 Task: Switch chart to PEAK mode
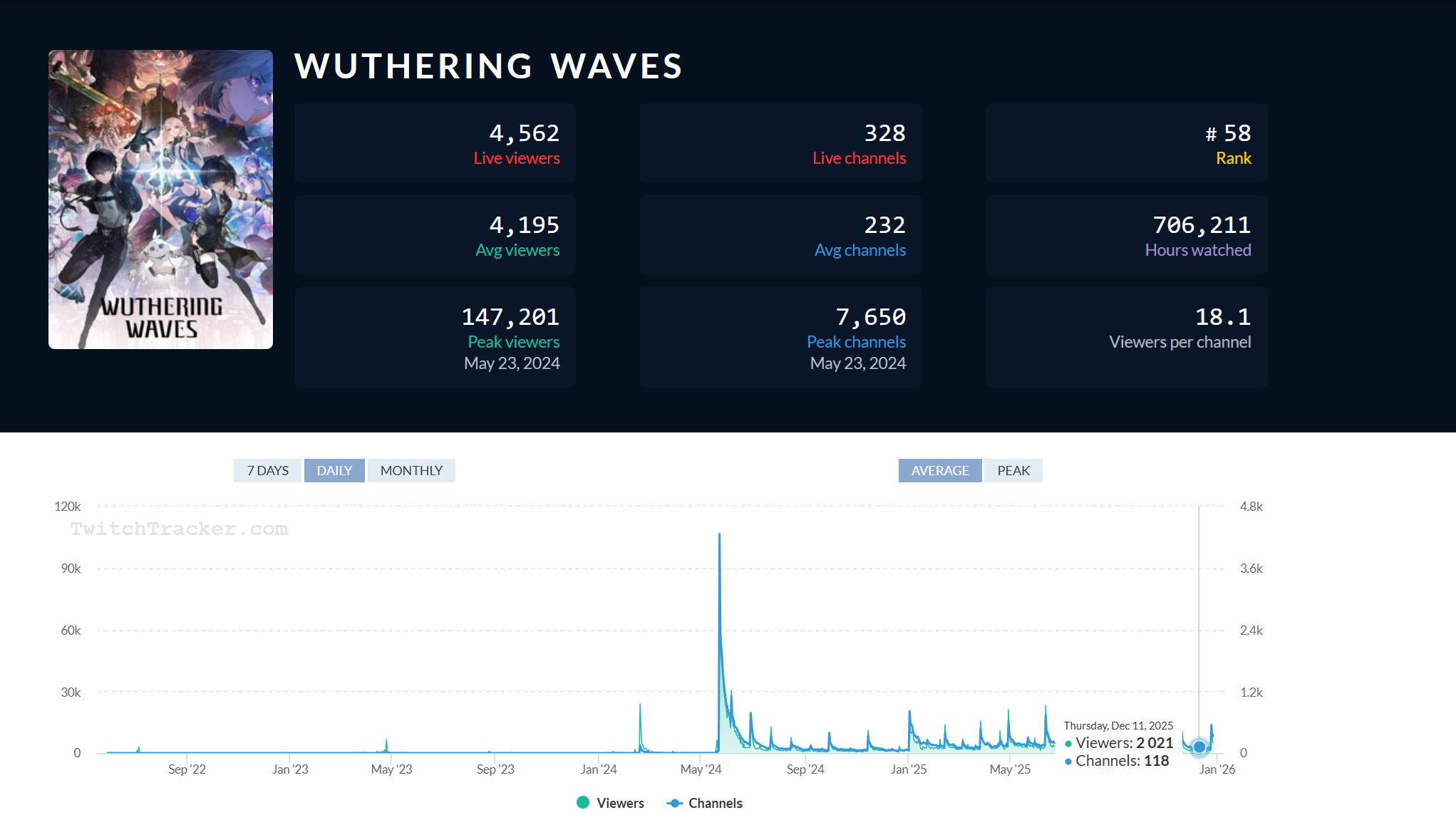[x=1013, y=470]
